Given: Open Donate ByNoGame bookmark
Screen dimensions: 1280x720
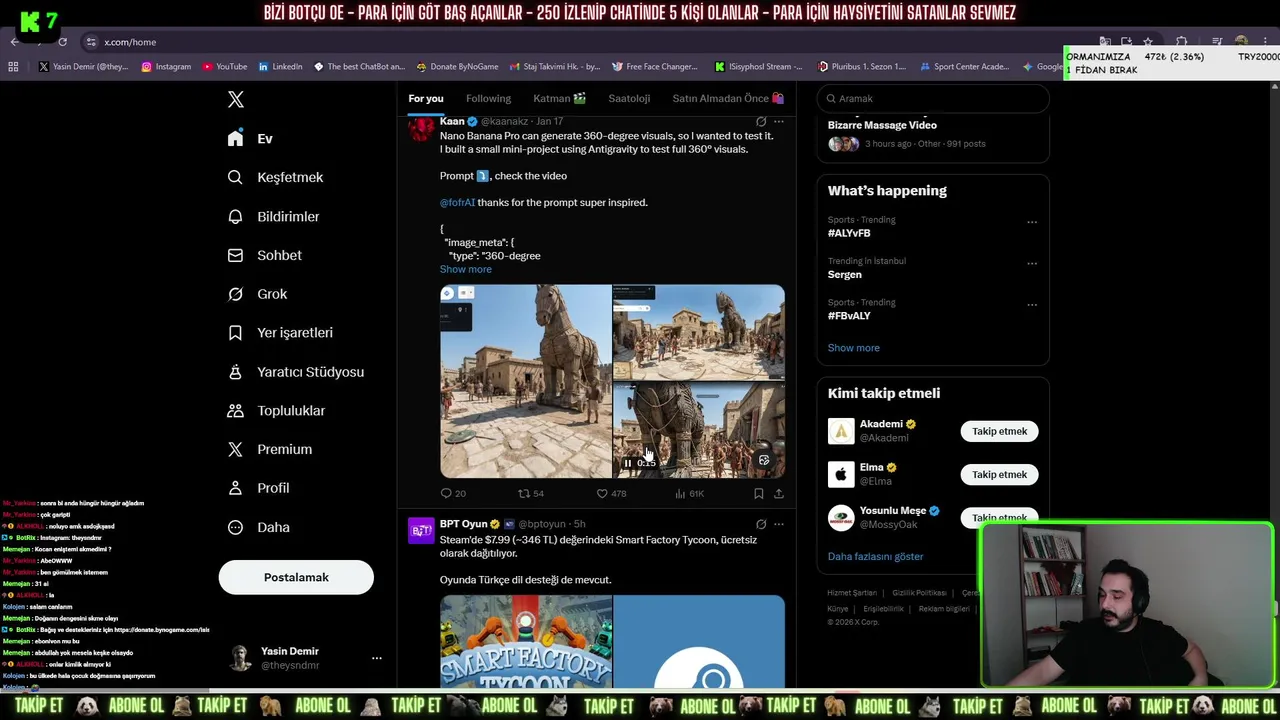Looking at the screenshot, I should point(457,67).
